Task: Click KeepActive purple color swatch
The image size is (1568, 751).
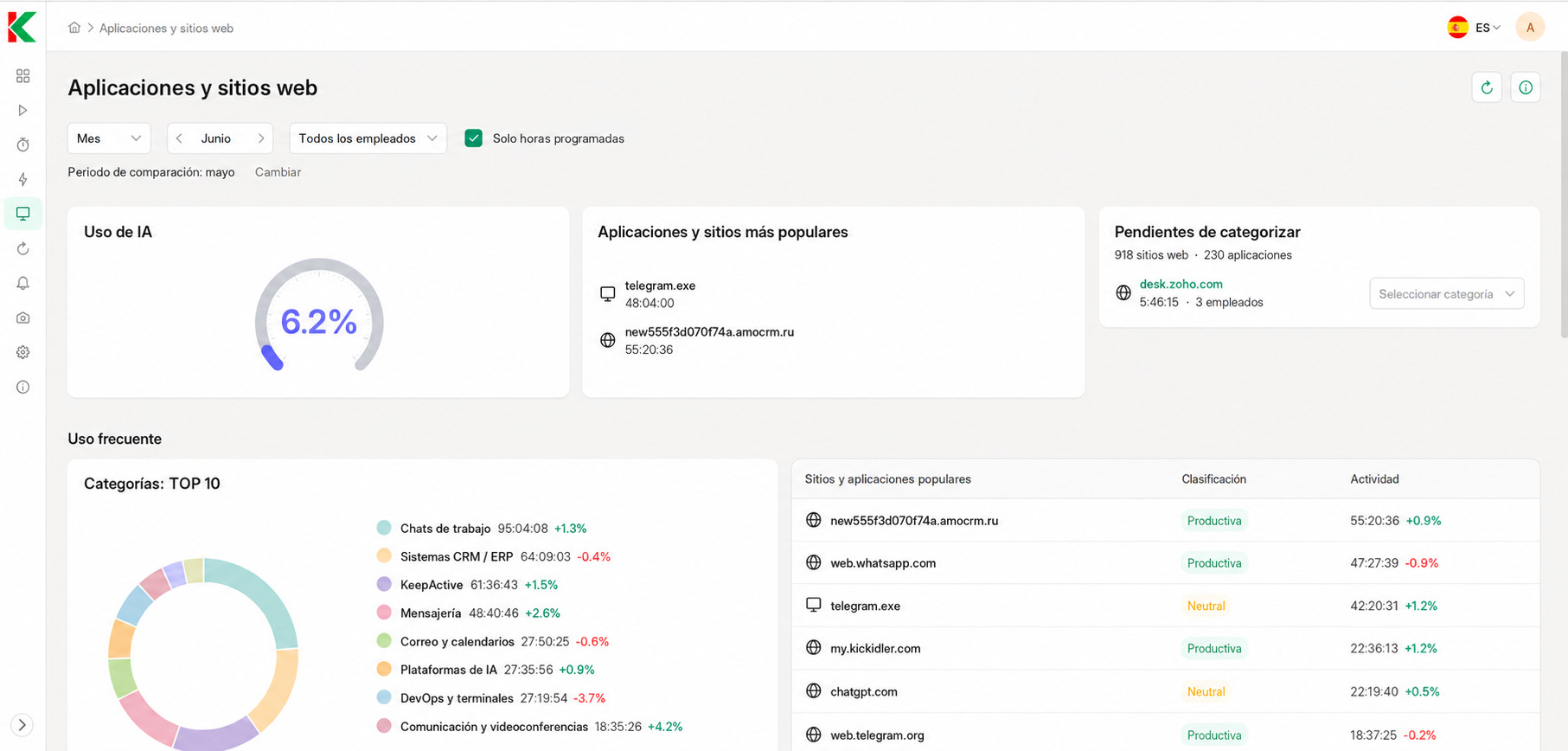Action: pos(384,585)
